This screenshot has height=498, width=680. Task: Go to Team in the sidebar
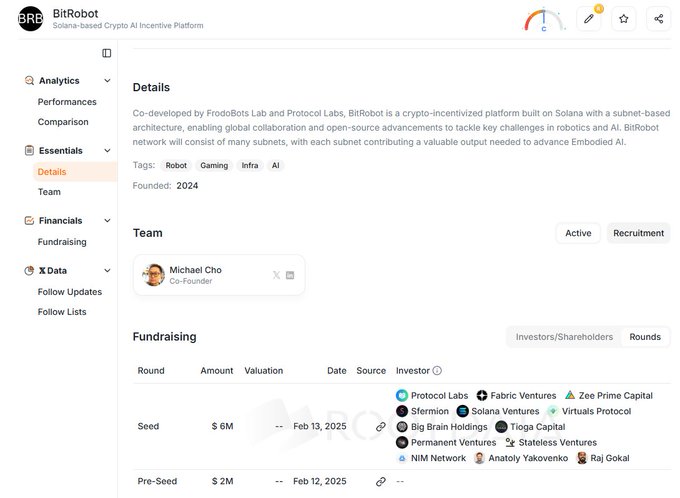pos(49,192)
